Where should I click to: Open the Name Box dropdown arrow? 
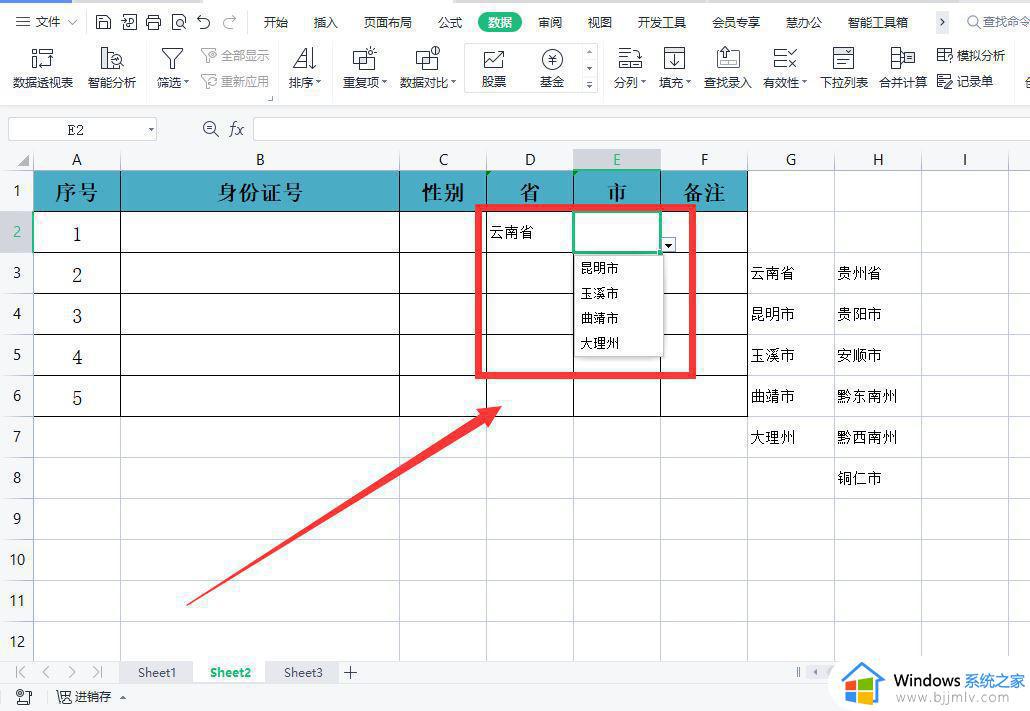(x=151, y=129)
